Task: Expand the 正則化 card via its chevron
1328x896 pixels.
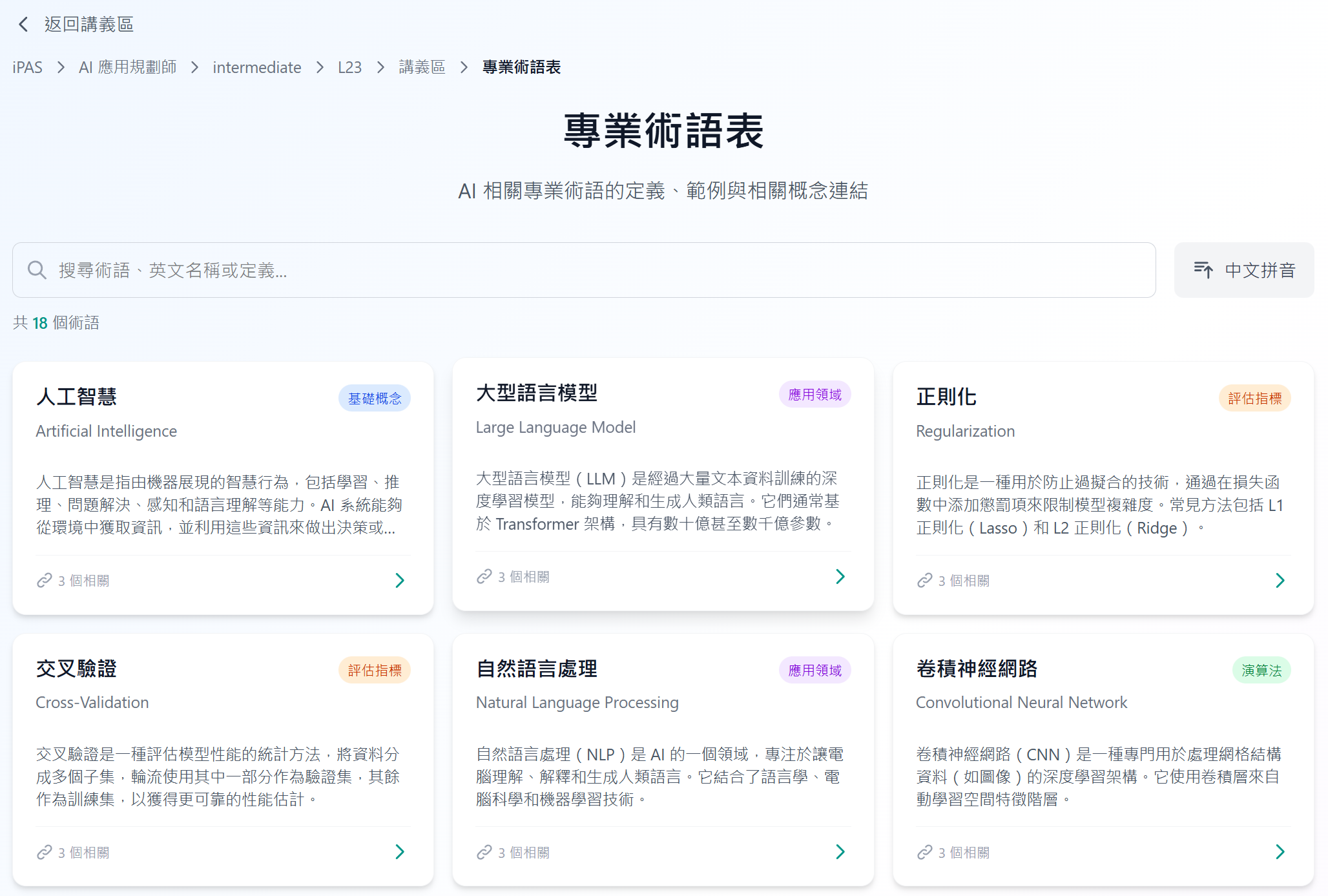Action: (1281, 580)
